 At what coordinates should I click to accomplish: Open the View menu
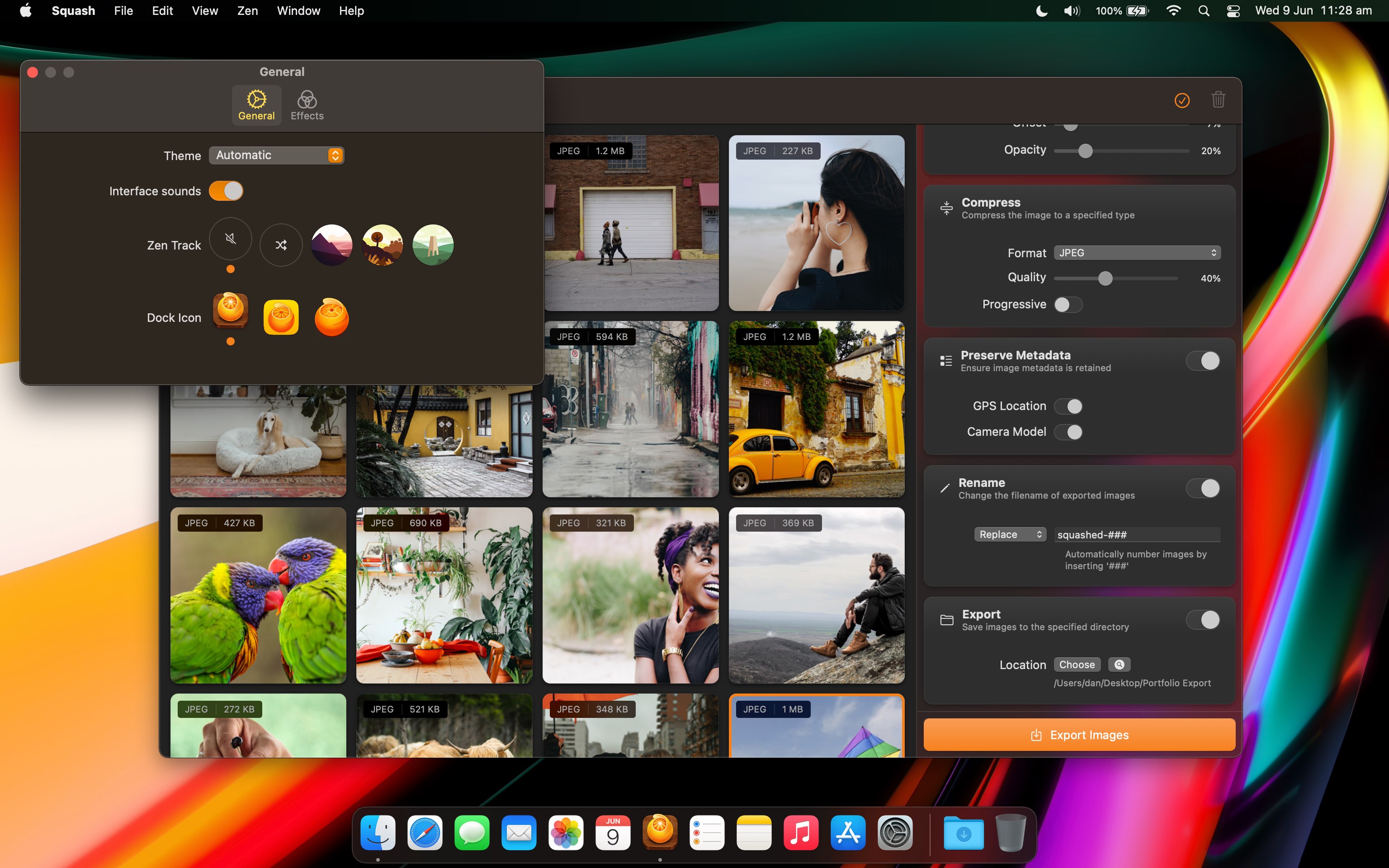point(205,11)
